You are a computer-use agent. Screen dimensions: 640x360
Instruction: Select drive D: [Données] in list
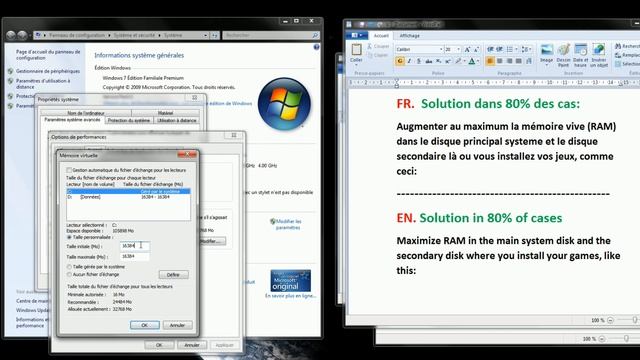(128, 197)
